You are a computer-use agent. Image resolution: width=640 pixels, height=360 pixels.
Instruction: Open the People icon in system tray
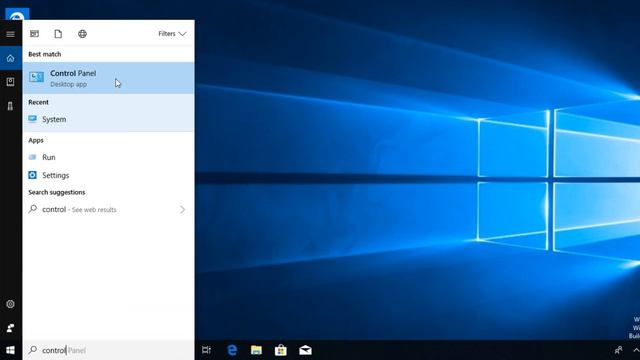click(619, 350)
